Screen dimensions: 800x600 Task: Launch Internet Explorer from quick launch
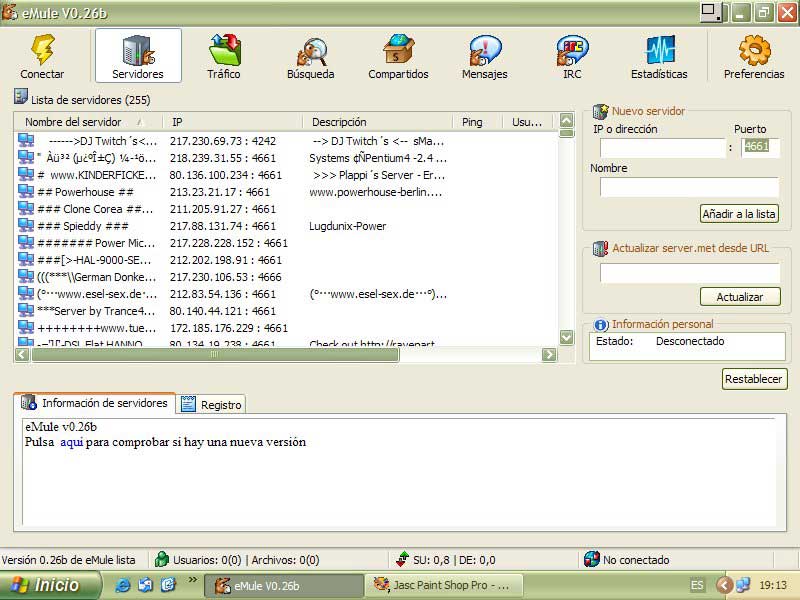coord(122,585)
